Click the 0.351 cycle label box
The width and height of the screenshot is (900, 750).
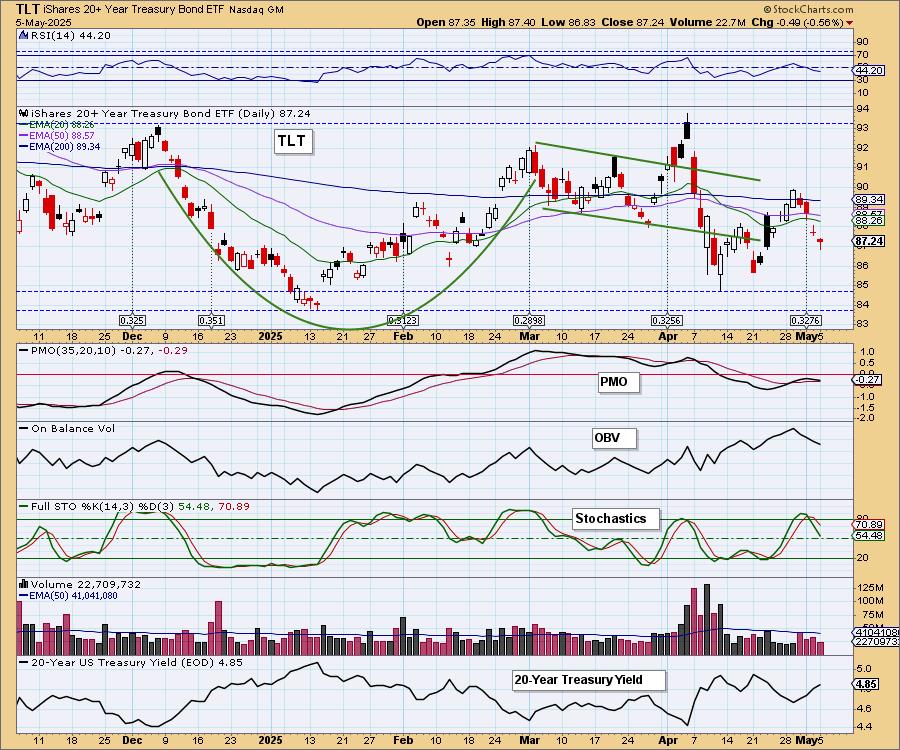pyautogui.click(x=211, y=320)
